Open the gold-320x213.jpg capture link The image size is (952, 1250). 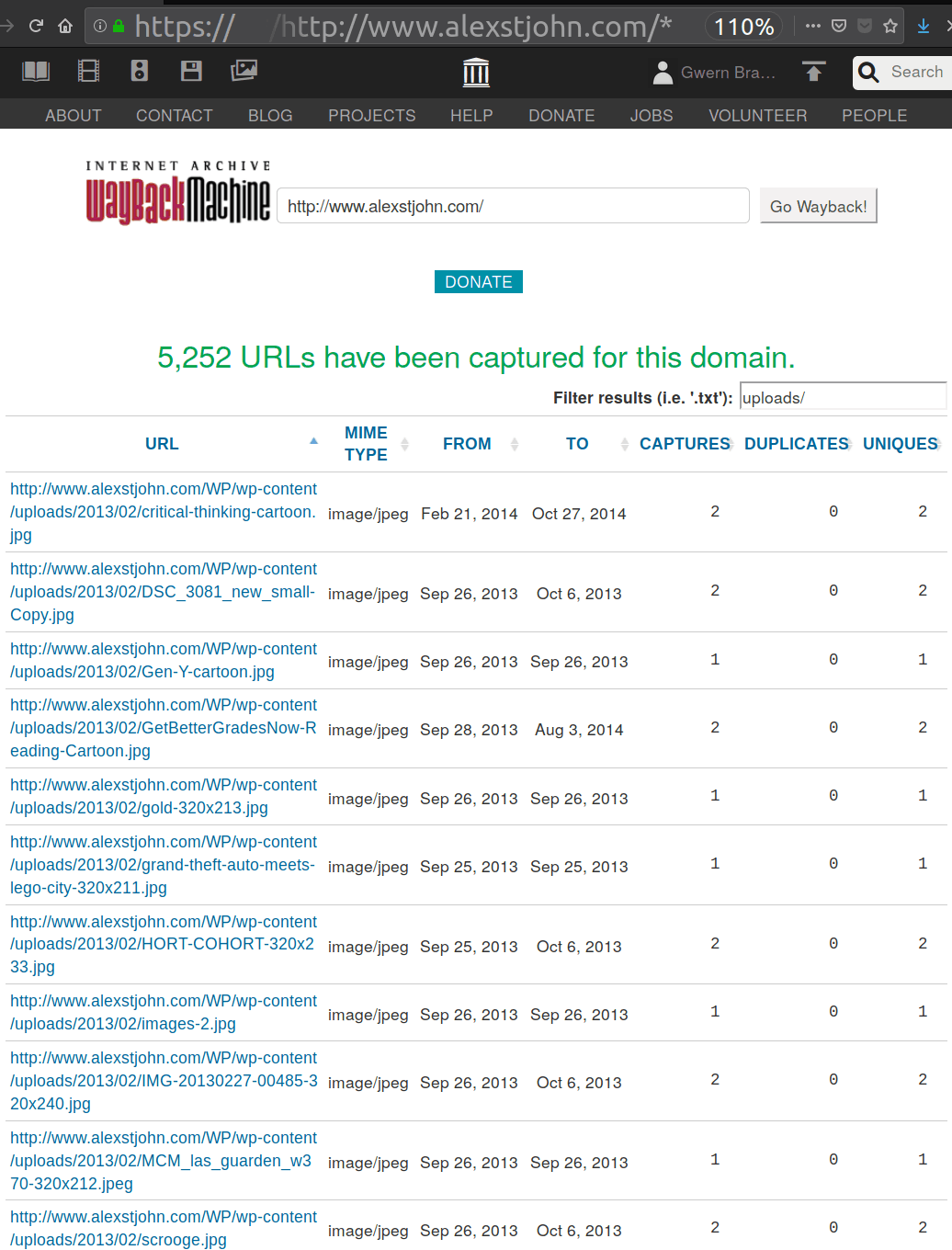(164, 796)
